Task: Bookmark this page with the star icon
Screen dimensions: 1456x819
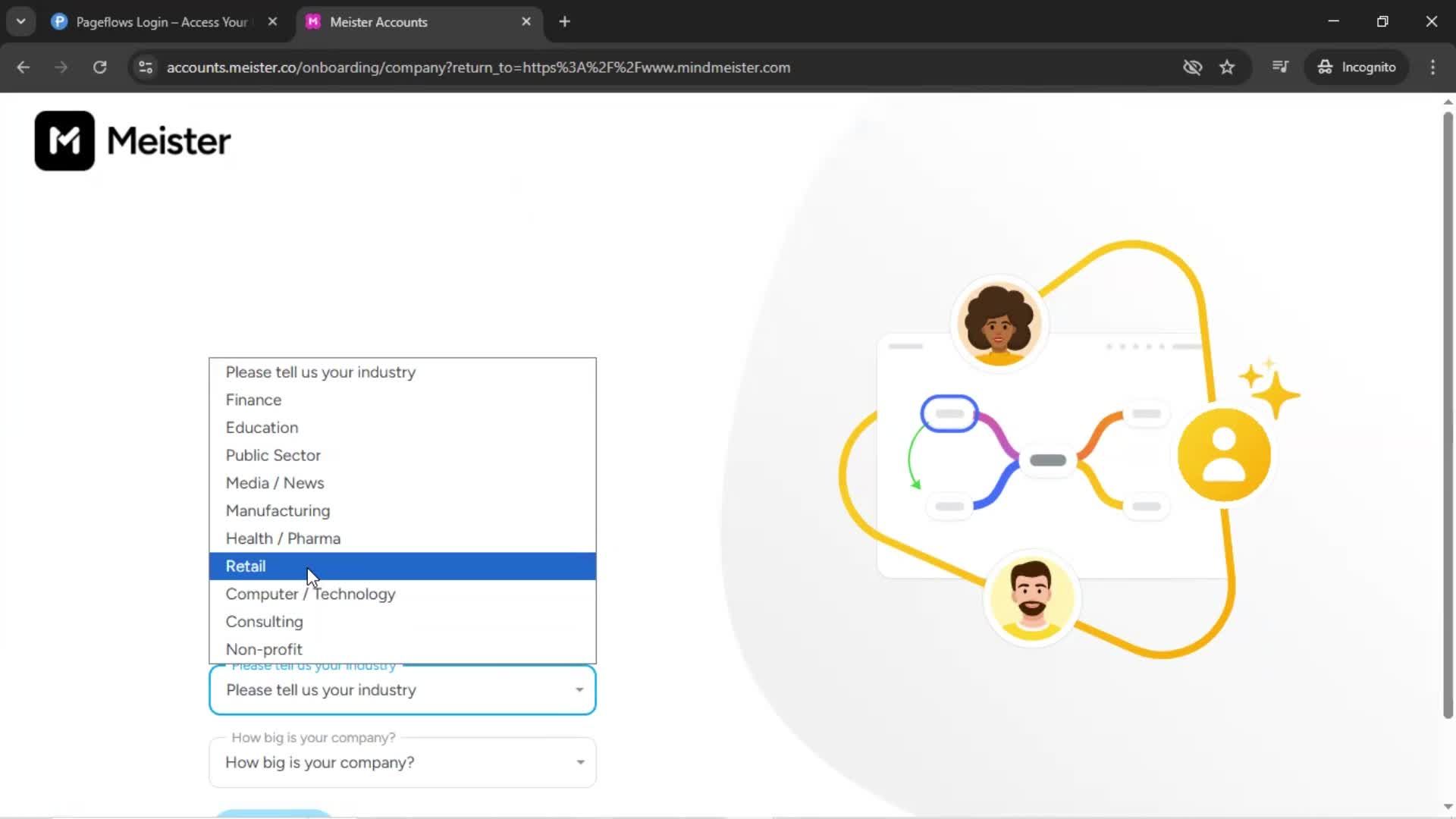Action: coord(1227,67)
